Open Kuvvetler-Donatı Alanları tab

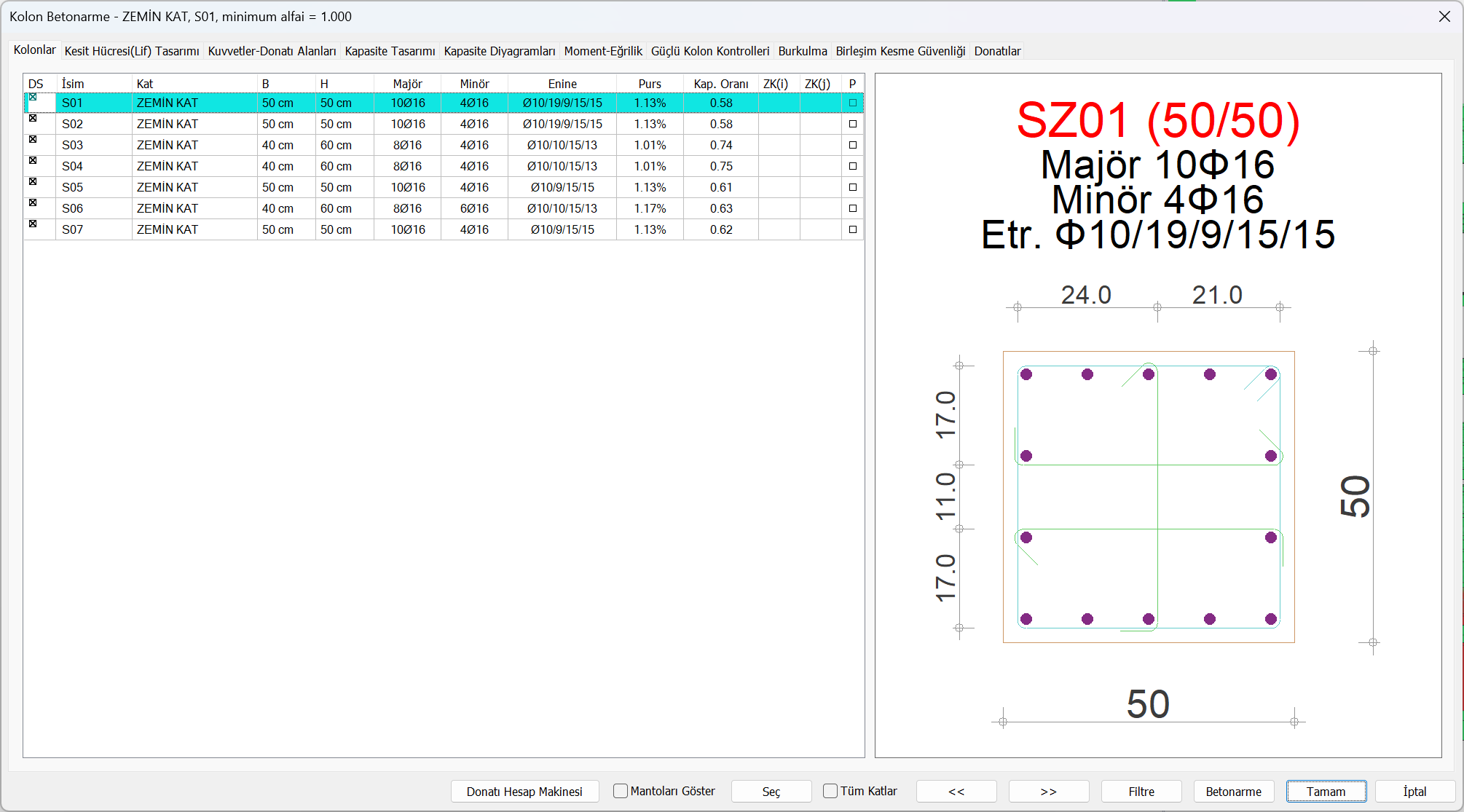pyautogui.click(x=272, y=51)
